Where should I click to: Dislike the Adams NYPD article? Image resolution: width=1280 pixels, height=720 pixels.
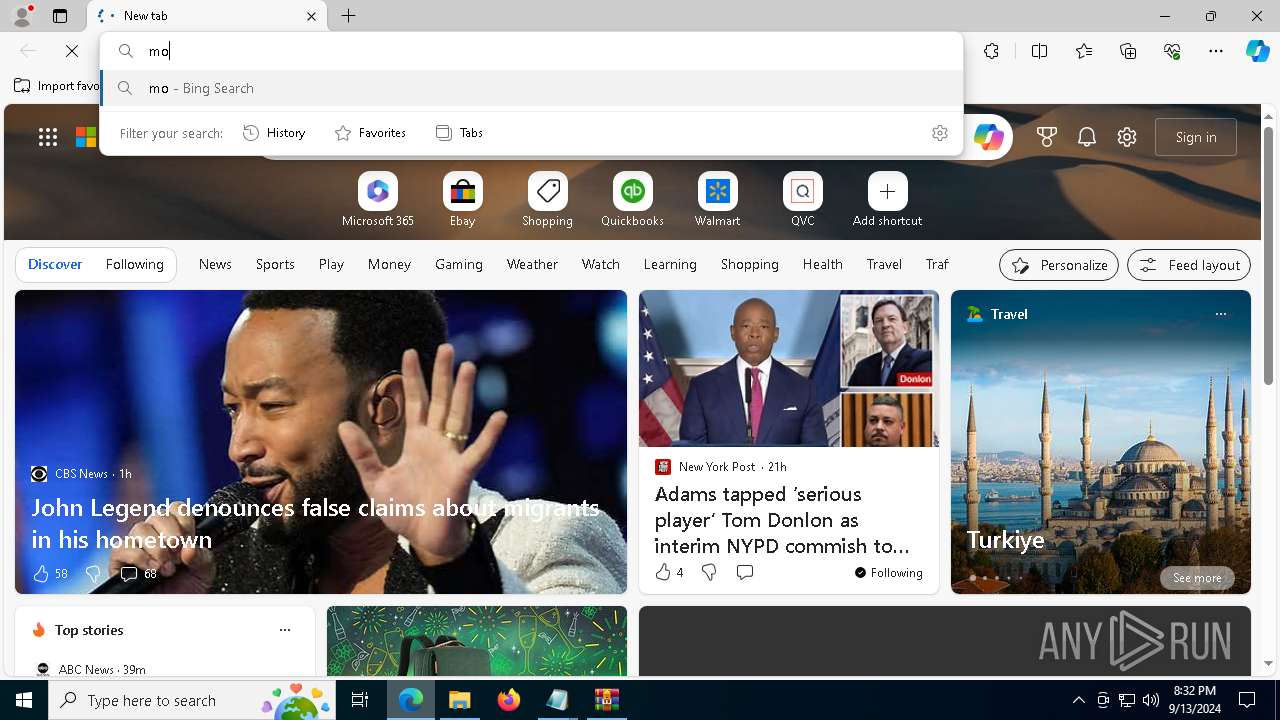click(x=709, y=572)
